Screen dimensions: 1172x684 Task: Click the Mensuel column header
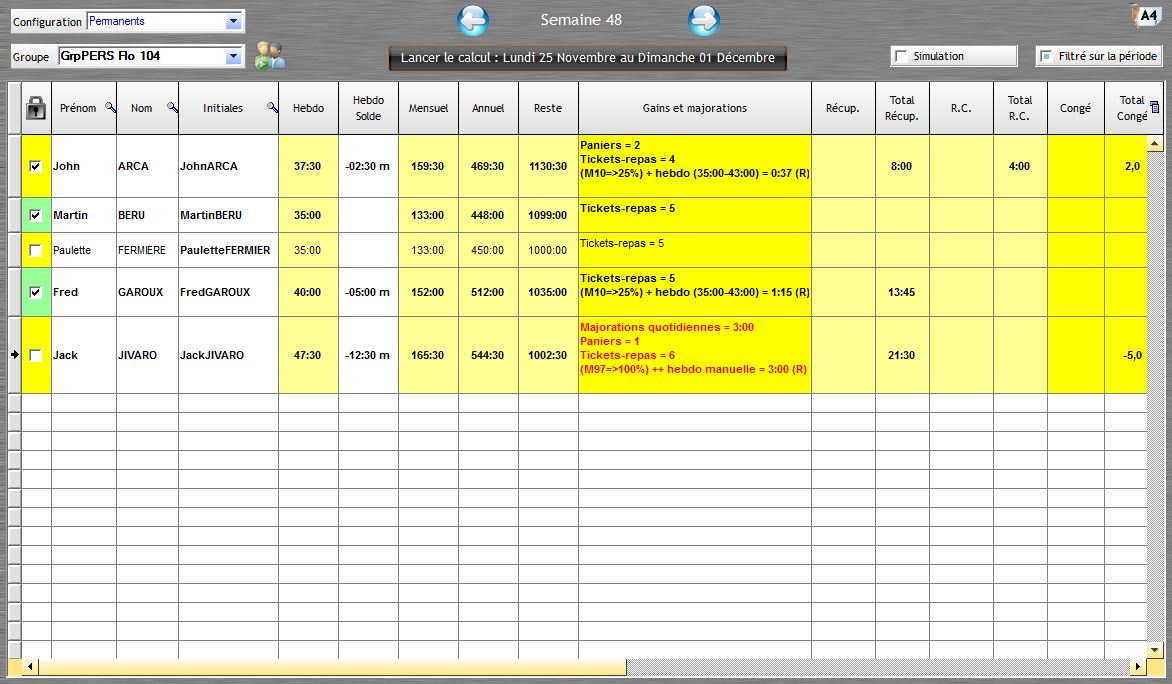point(428,108)
